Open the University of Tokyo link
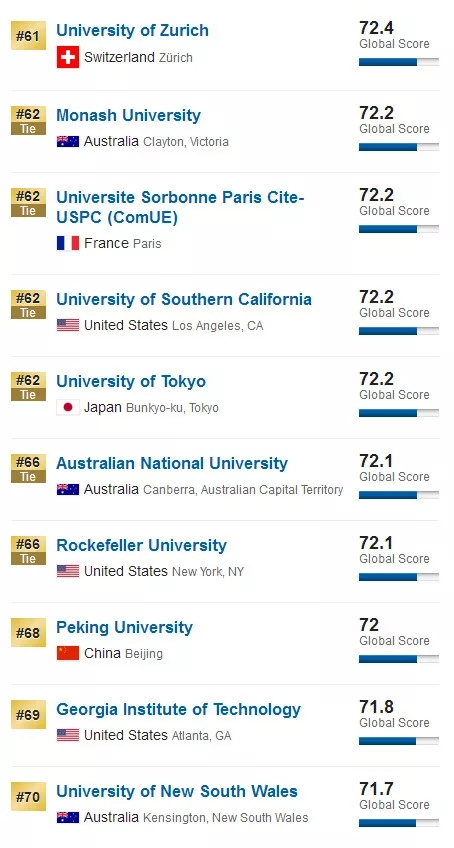 [131, 381]
